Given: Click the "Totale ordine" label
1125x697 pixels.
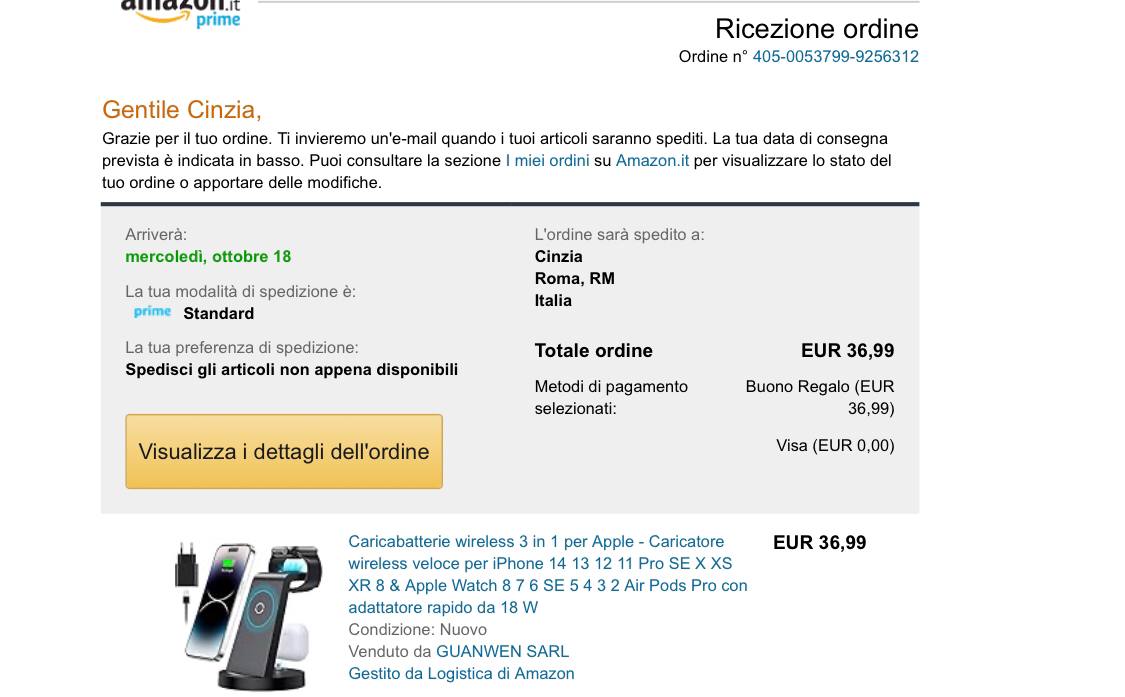Looking at the screenshot, I should tap(593, 351).
